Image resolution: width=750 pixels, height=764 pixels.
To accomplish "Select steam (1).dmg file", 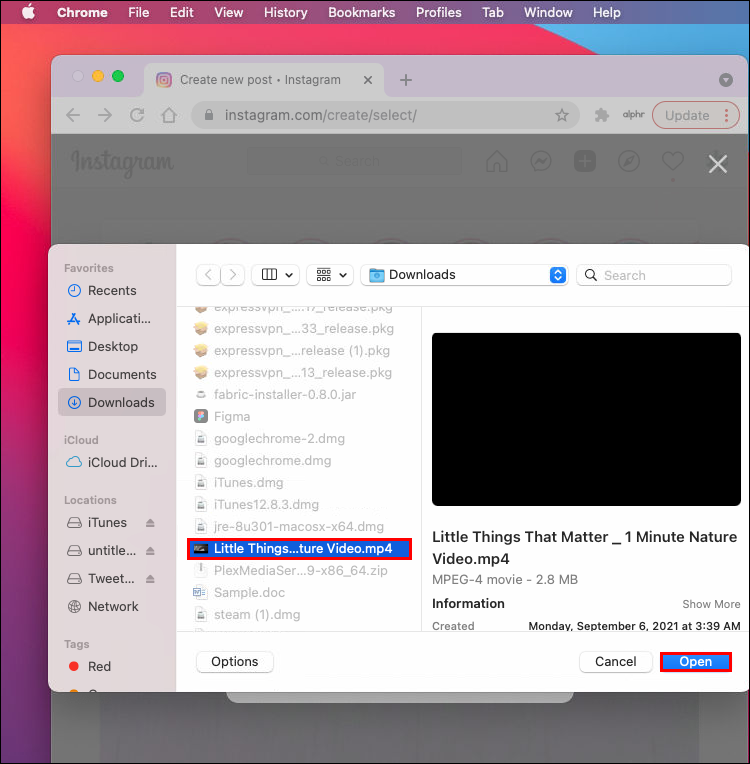I will point(299,614).
